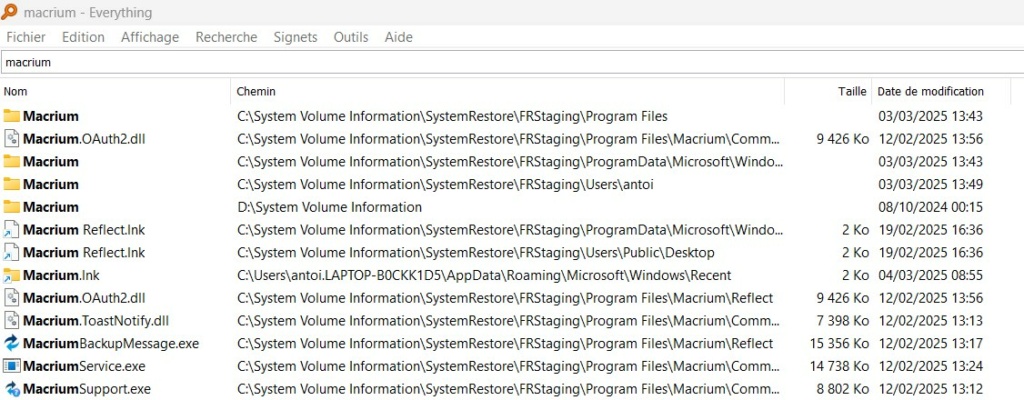Click the search field containing "macrium"

tap(512, 63)
